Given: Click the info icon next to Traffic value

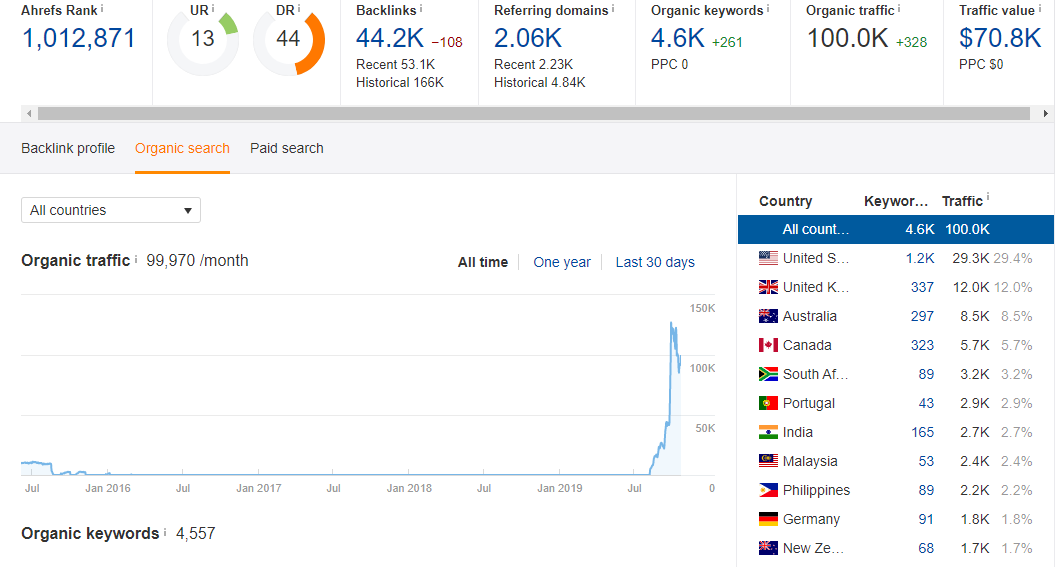Looking at the screenshot, I should click(x=1041, y=8).
